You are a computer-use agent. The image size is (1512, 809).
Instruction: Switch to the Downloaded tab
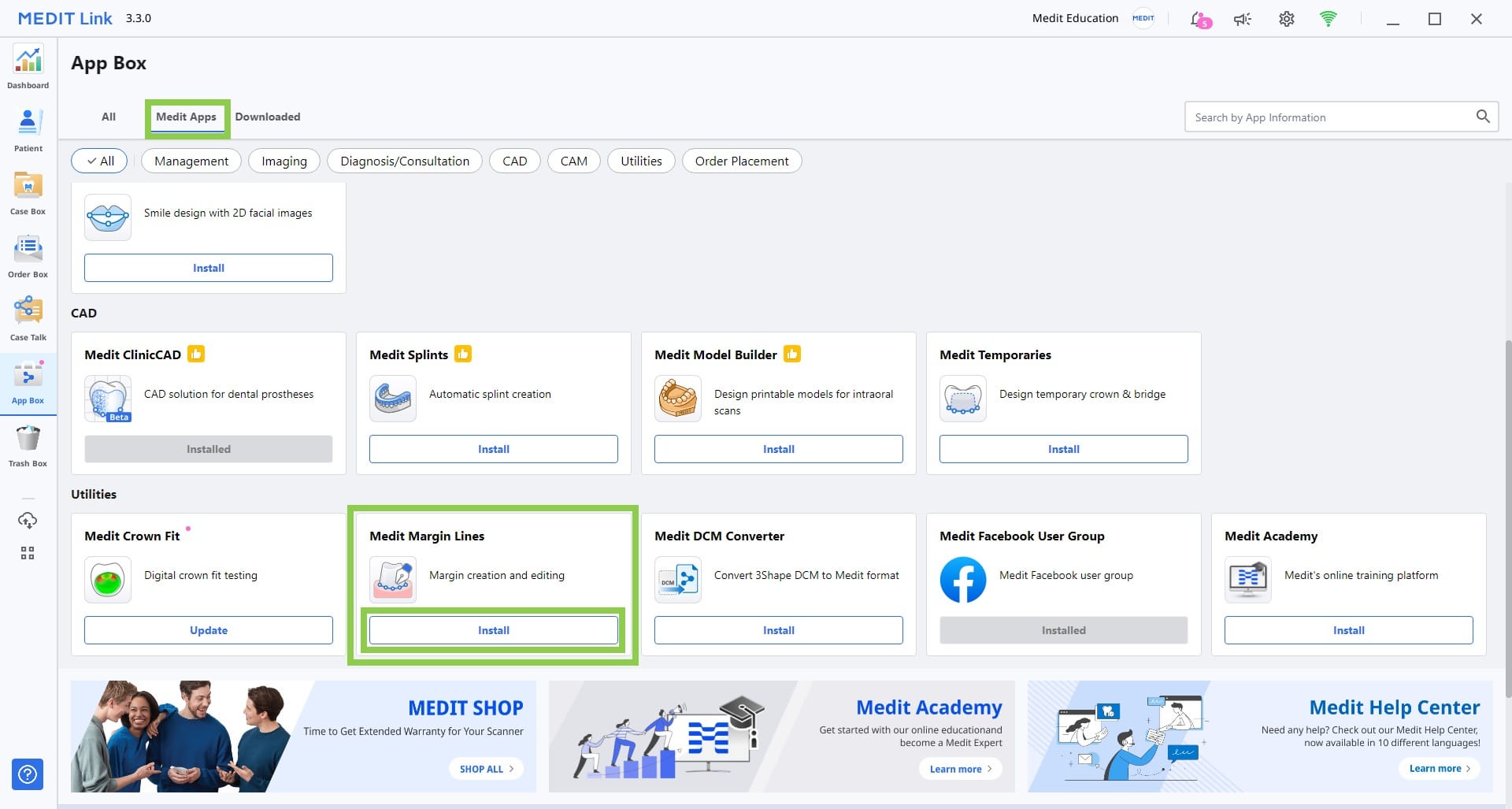[267, 117]
